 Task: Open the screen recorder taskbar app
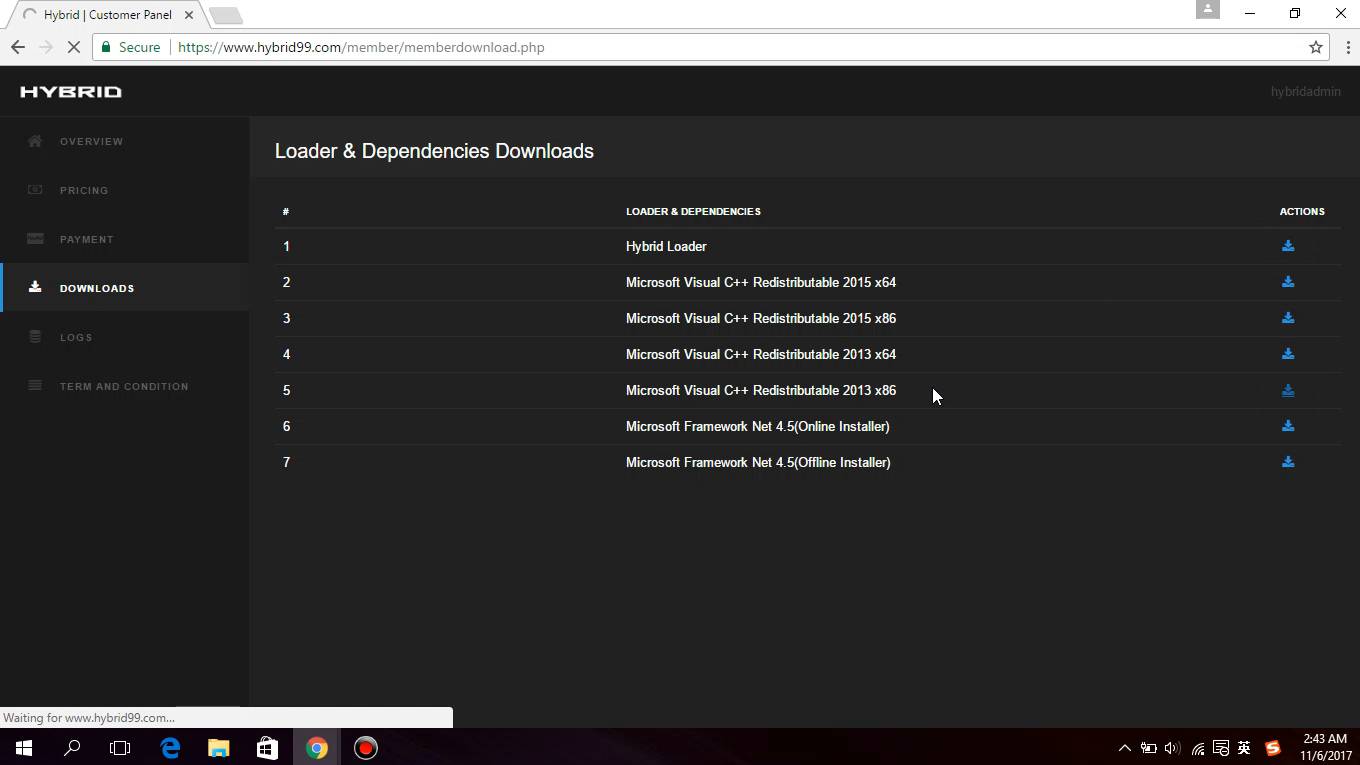click(x=365, y=748)
